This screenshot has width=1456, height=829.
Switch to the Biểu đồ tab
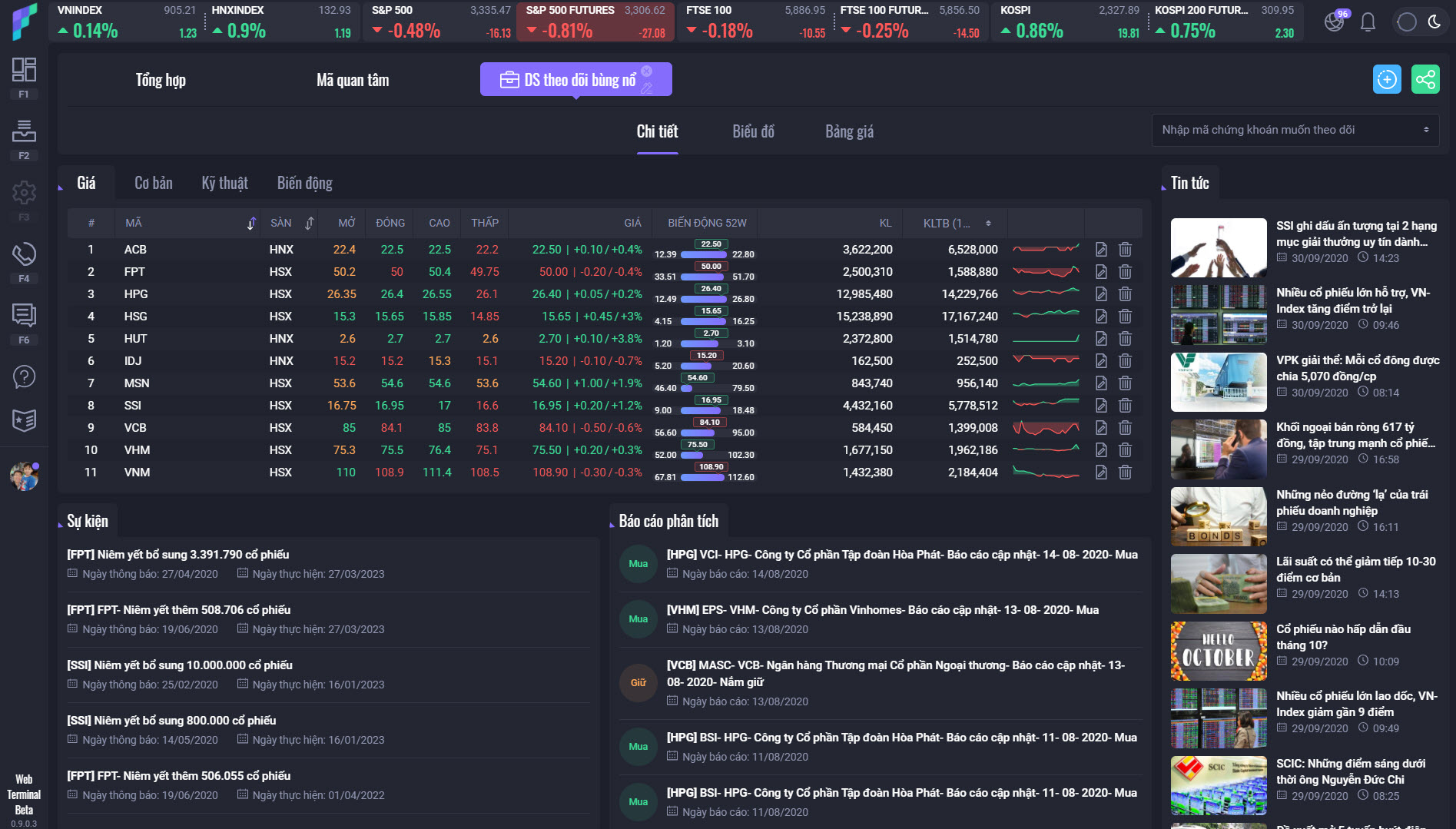point(753,131)
